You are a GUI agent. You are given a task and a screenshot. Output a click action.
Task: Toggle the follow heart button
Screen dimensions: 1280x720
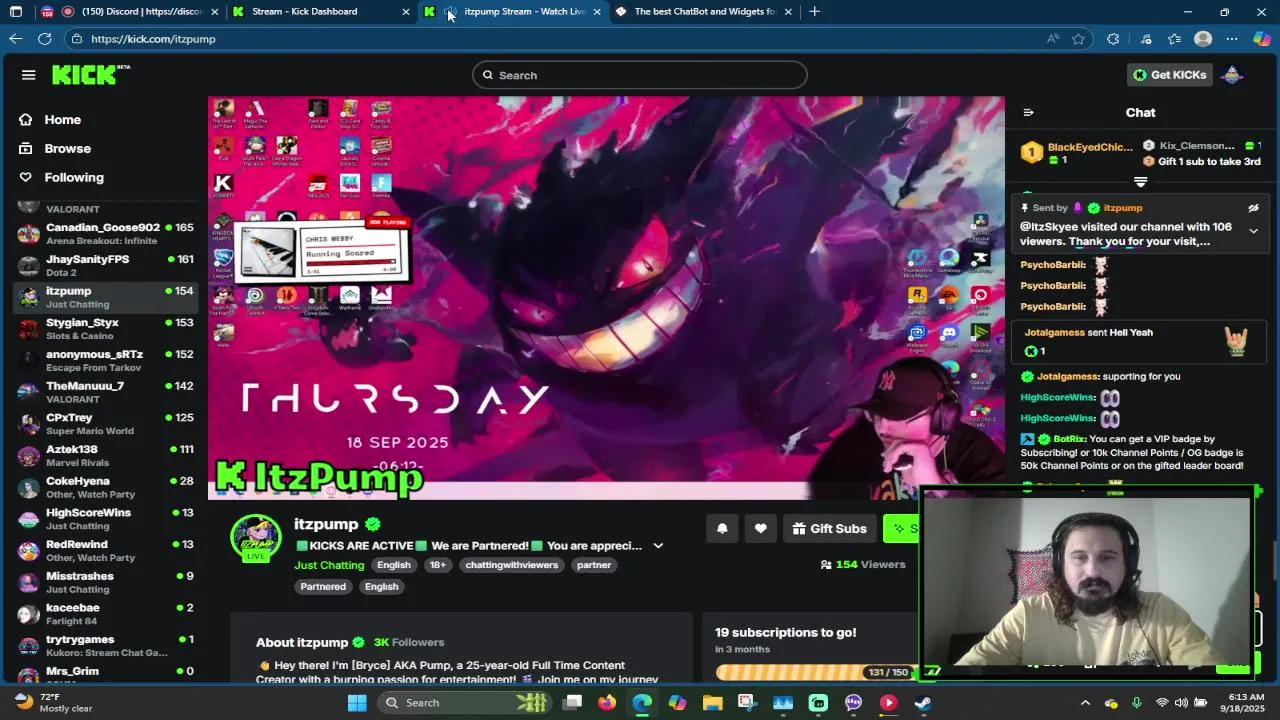coord(760,529)
